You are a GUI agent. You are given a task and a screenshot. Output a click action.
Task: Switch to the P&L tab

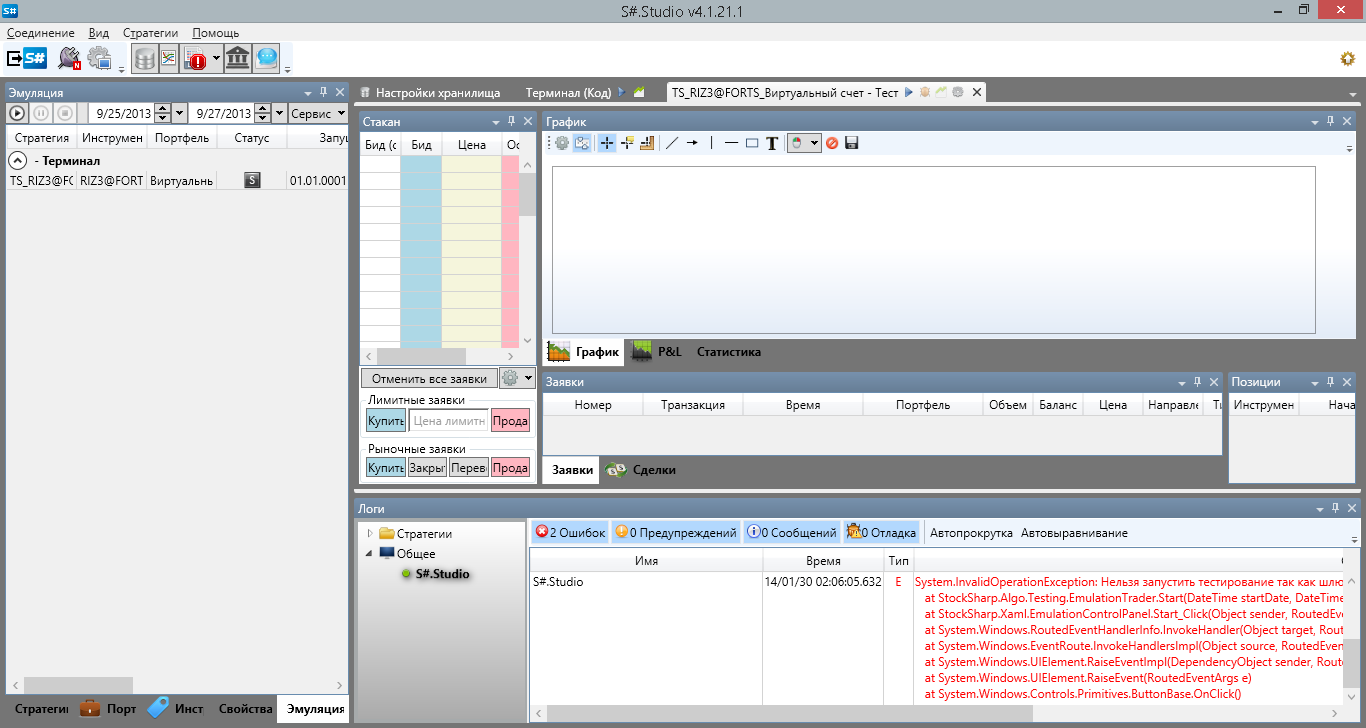coord(669,352)
